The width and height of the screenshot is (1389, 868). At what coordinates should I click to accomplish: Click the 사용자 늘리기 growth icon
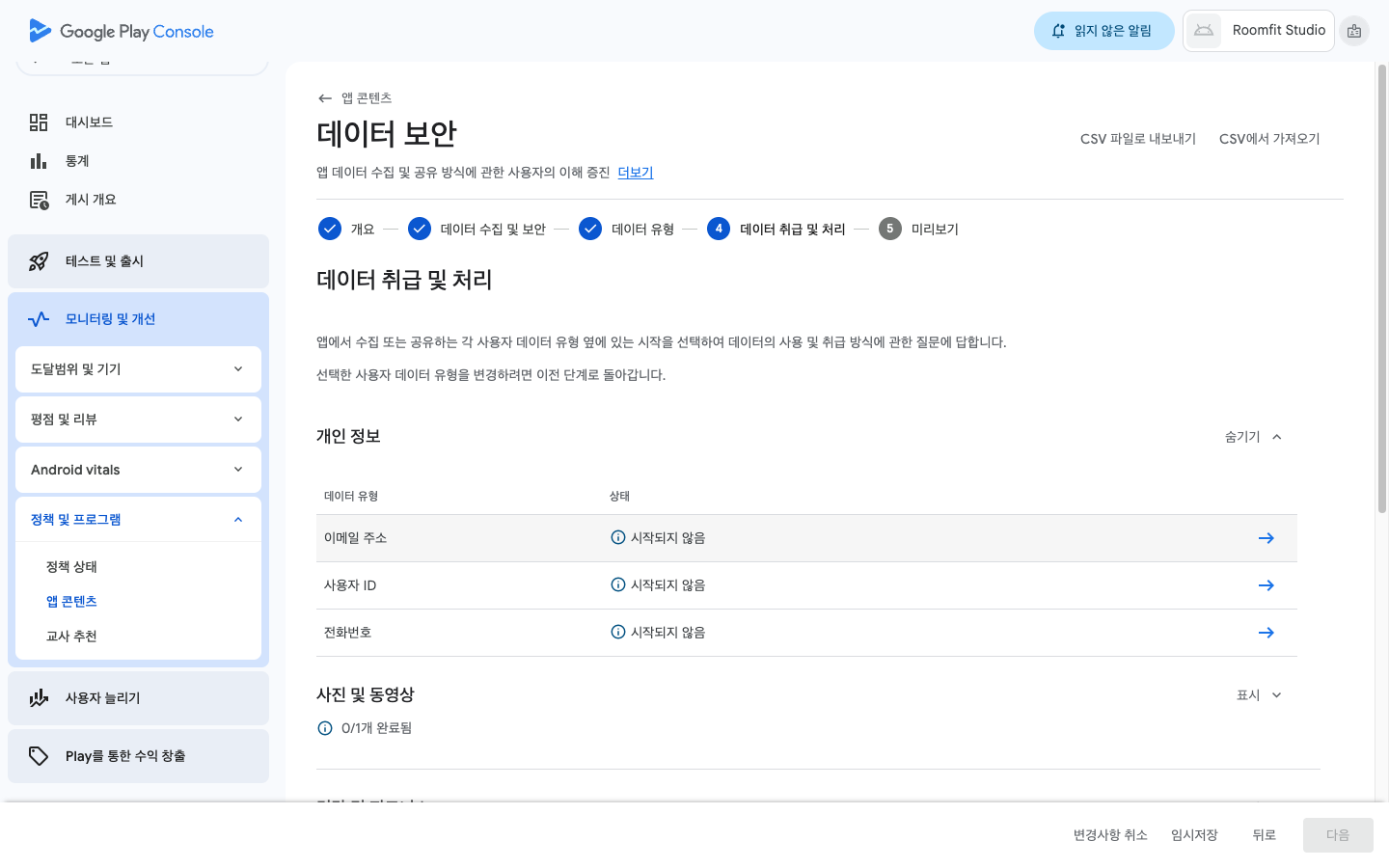tap(39, 698)
